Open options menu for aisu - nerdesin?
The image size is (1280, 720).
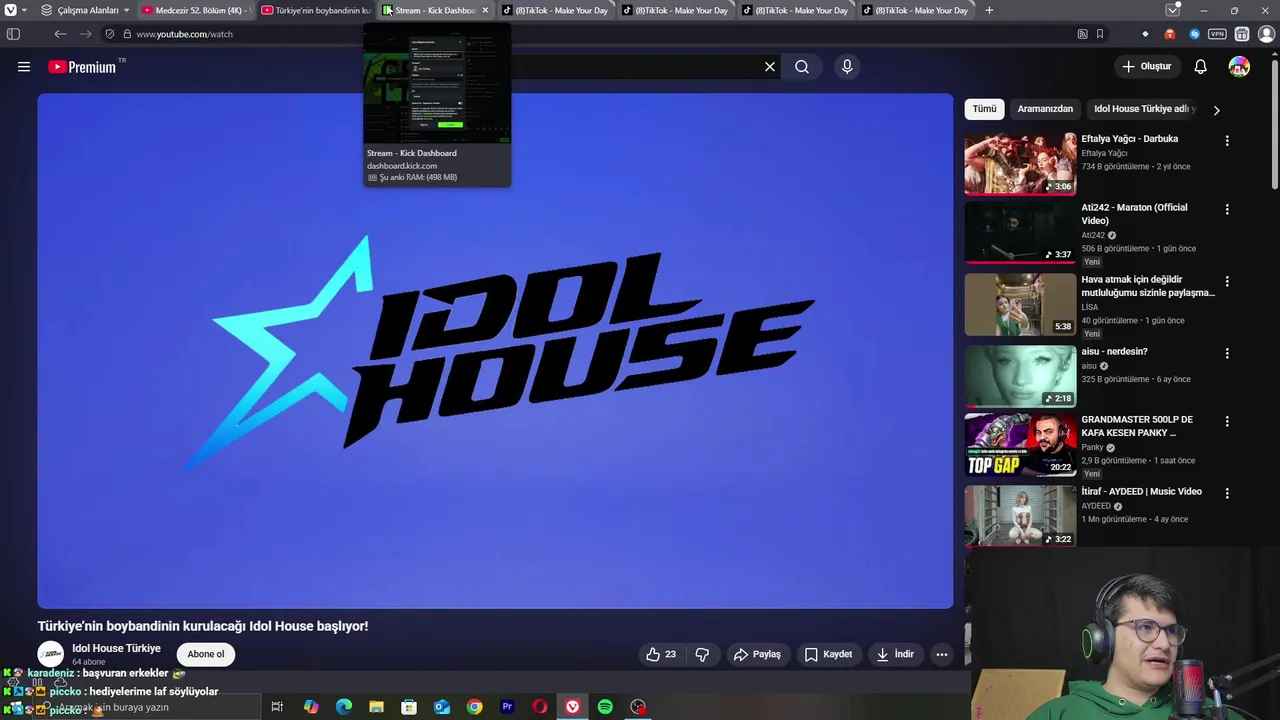pos(1227,354)
